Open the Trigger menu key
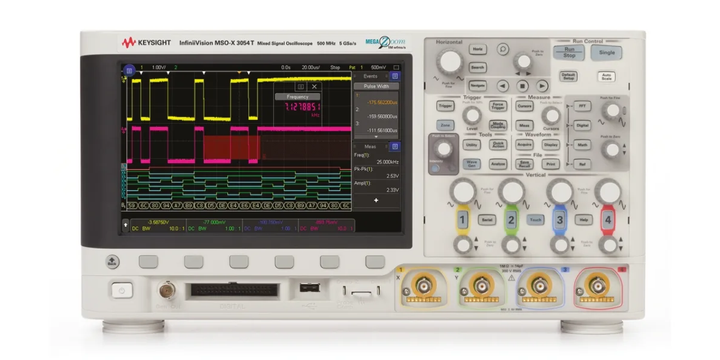720x360 pixels. [x=445, y=106]
